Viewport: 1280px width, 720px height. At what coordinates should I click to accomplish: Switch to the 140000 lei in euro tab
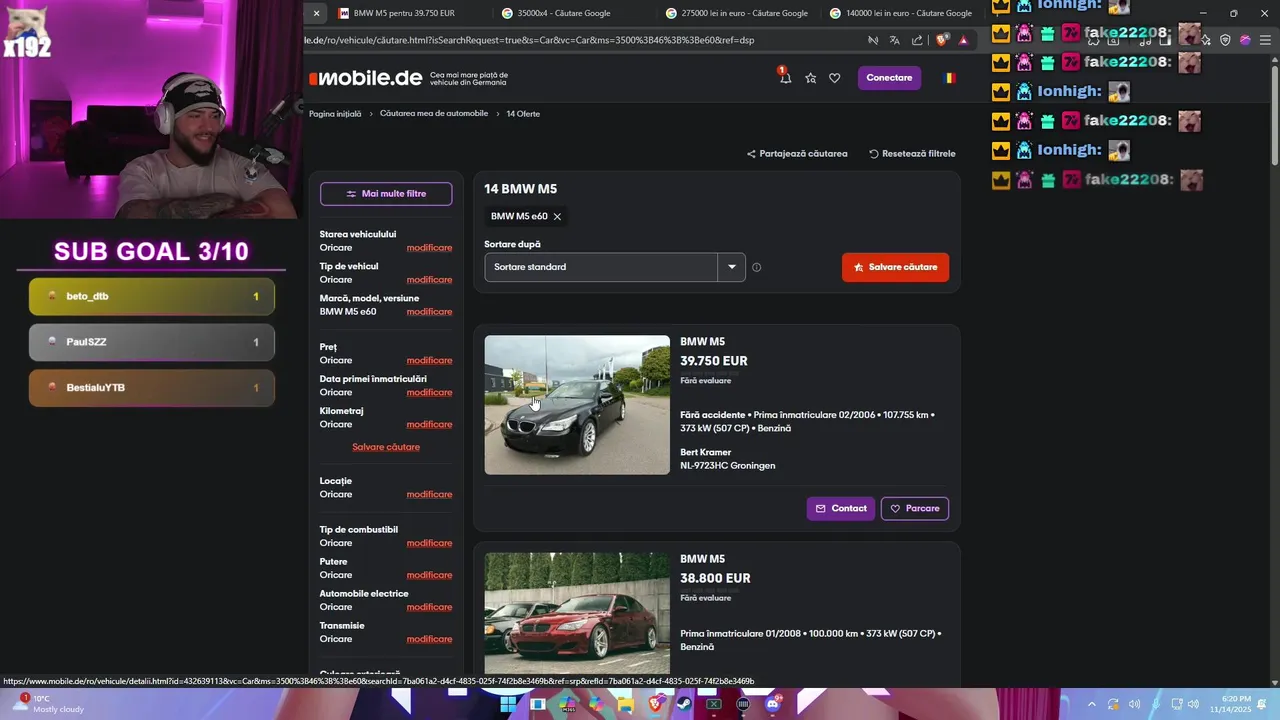(x=901, y=13)
